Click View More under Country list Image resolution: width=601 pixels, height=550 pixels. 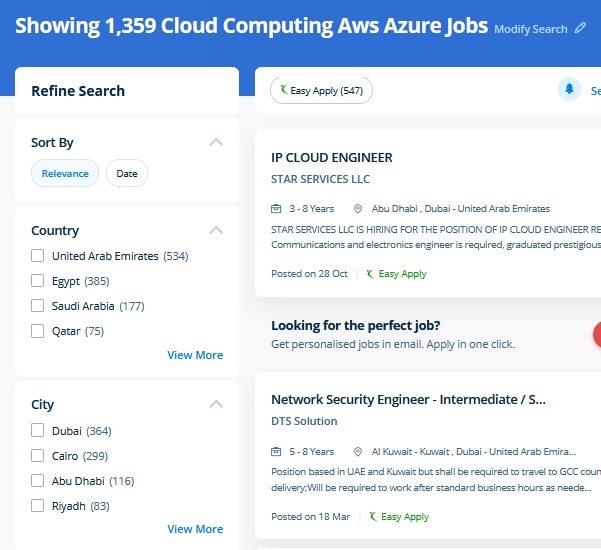click(195, 355)
